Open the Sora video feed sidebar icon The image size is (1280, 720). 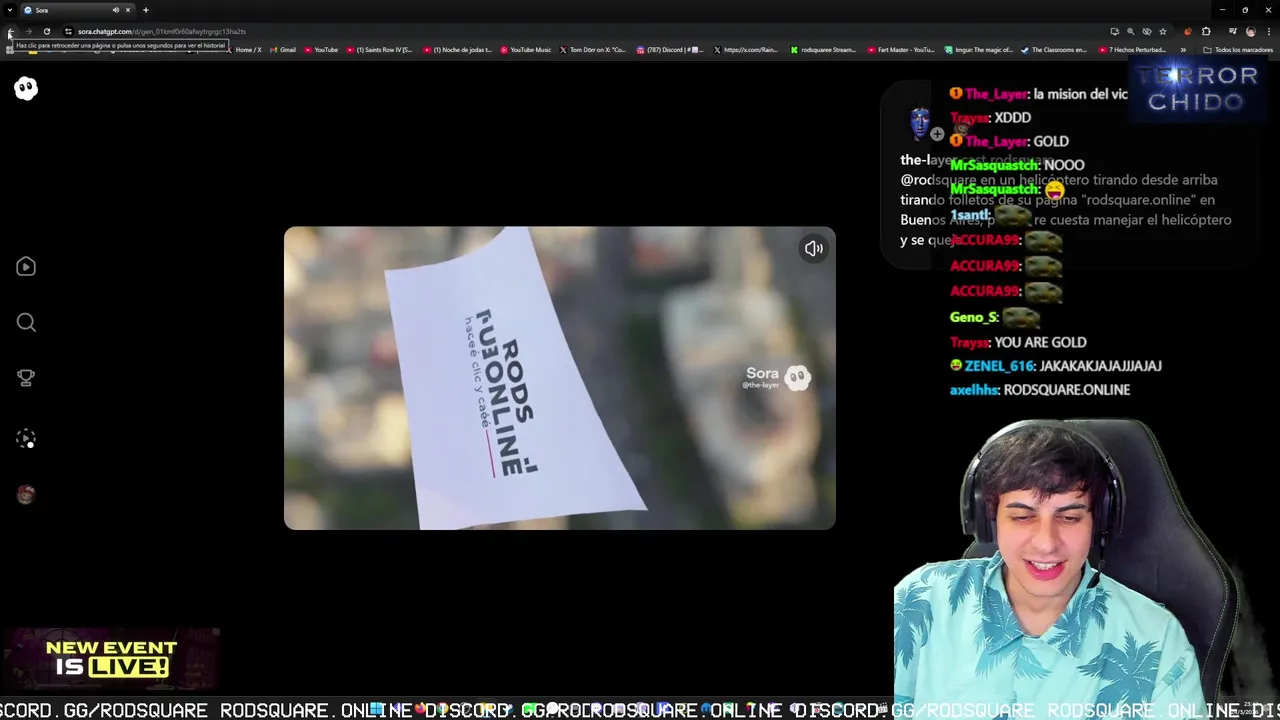pyautogui.click(x=26, y=266)
